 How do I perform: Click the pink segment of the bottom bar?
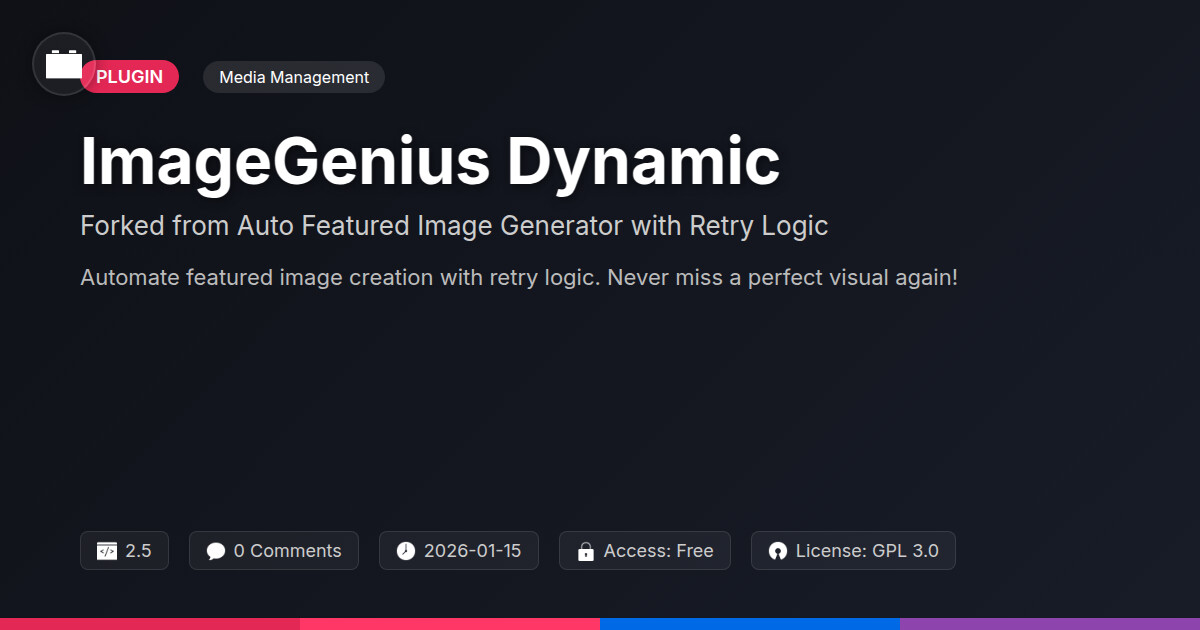450,623
